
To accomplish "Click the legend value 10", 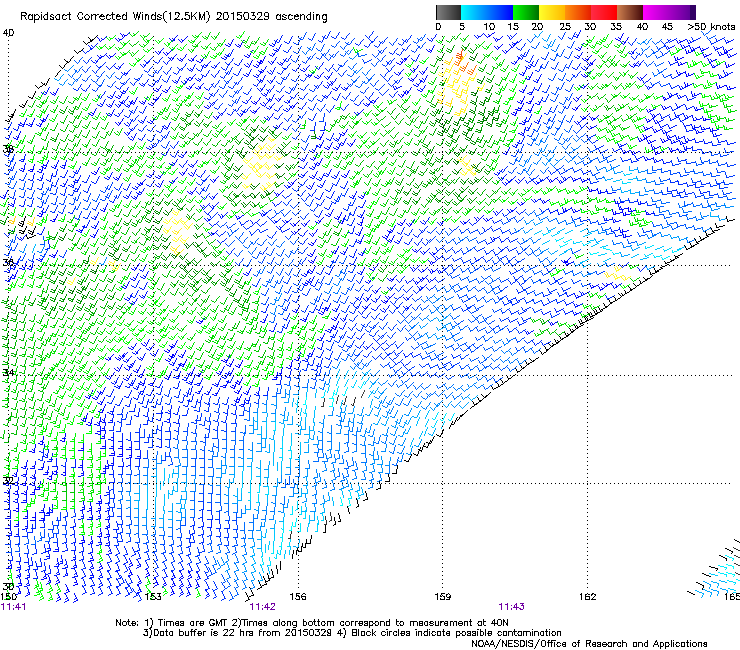I will point(489,27).
